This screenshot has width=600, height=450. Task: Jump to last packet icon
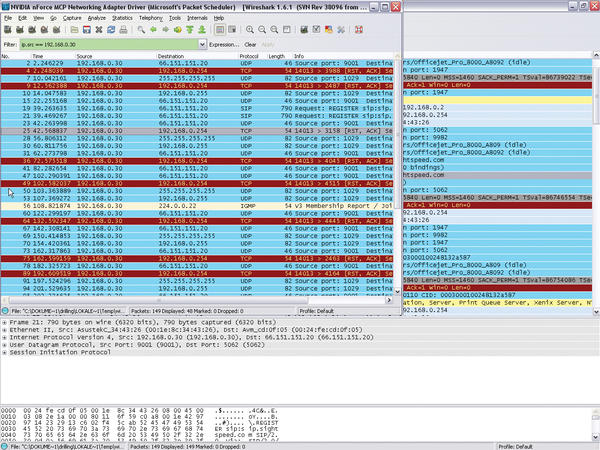click(202, 29)
